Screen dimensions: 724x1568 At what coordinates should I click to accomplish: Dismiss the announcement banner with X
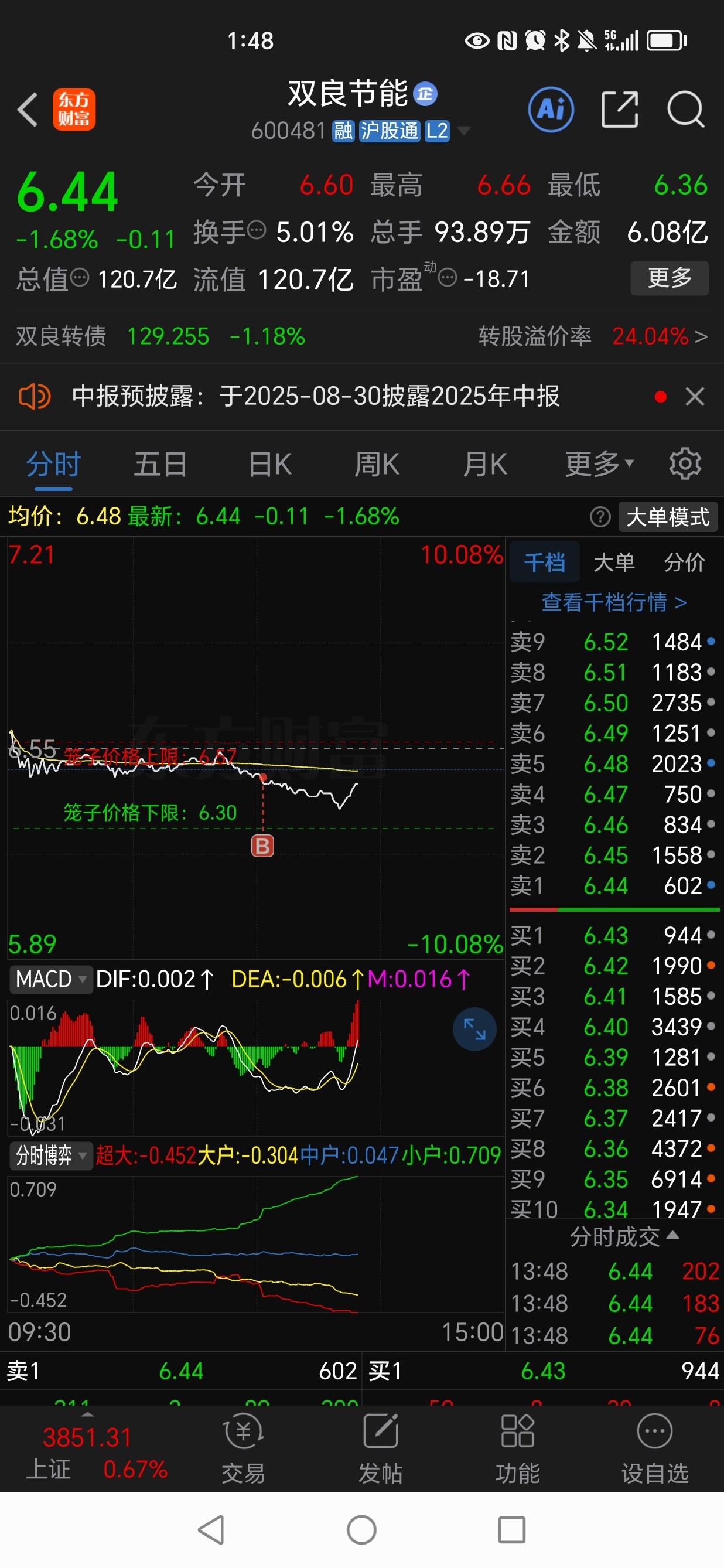click(x=694, y=397)
